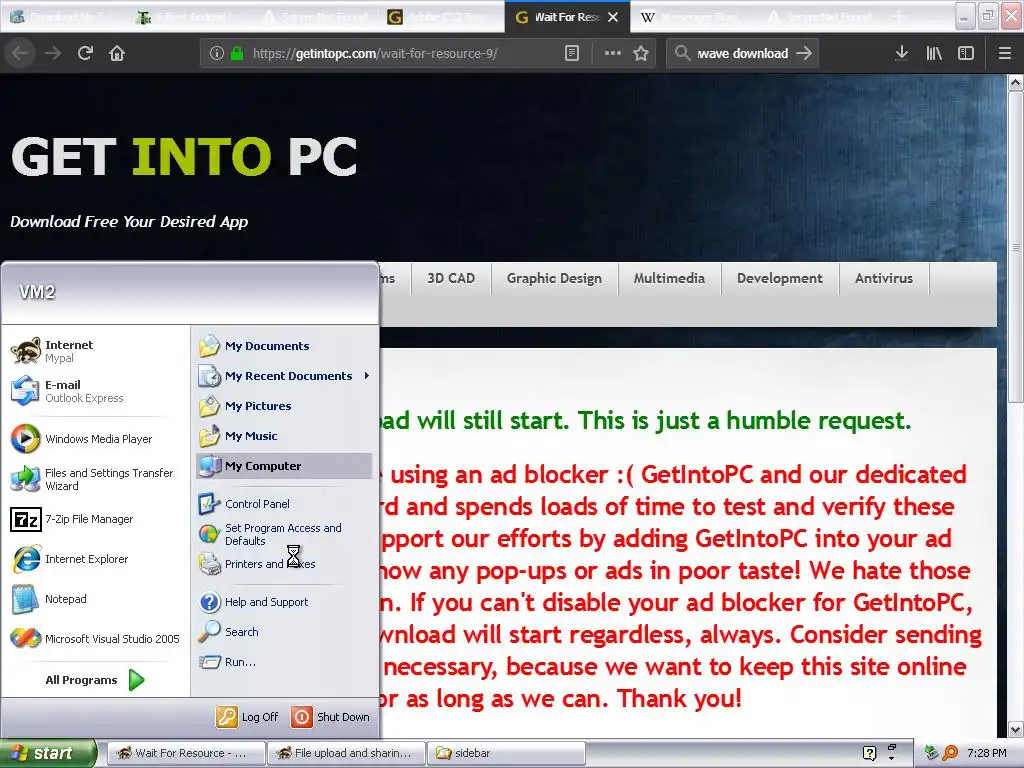Open My Documents folder
The width and height of the screenshot is (1024, 768).
284,346
